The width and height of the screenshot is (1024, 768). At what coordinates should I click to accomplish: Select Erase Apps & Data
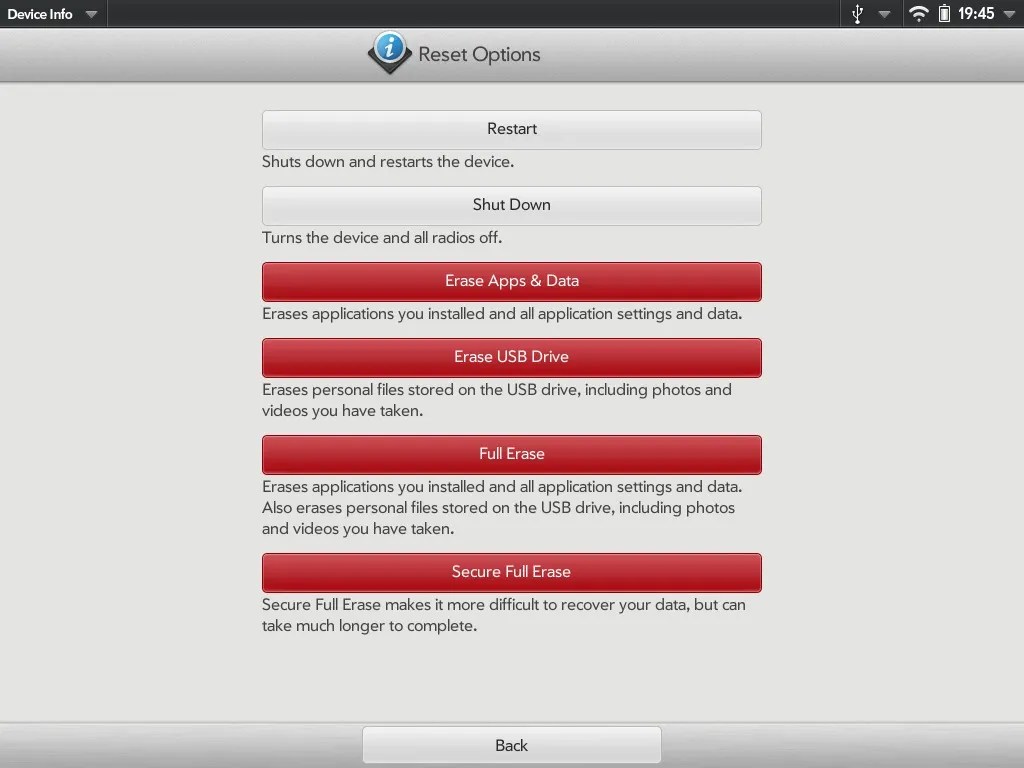[511, 281]
